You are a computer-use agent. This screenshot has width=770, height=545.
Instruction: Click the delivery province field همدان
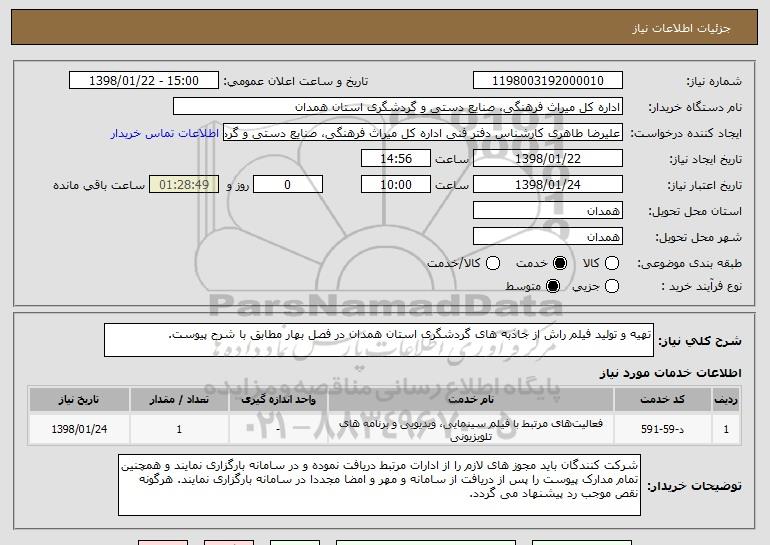tap(548, 211)
